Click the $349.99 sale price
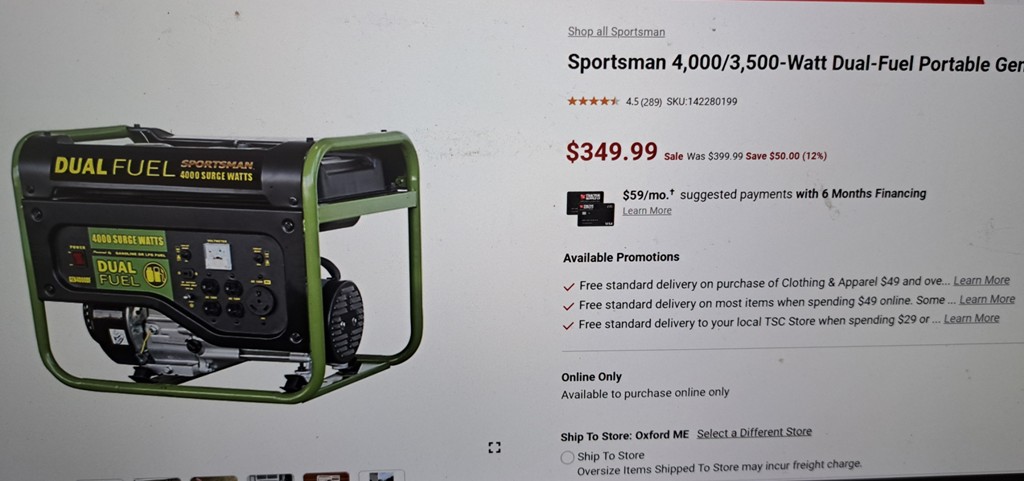The width and height of the screenshot is (1024, 481). pos(612,151)
